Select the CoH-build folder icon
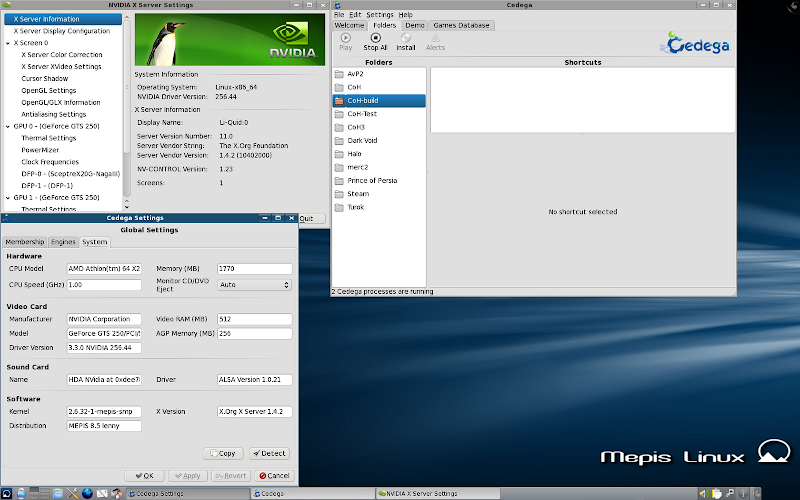 tap(339, 101)
